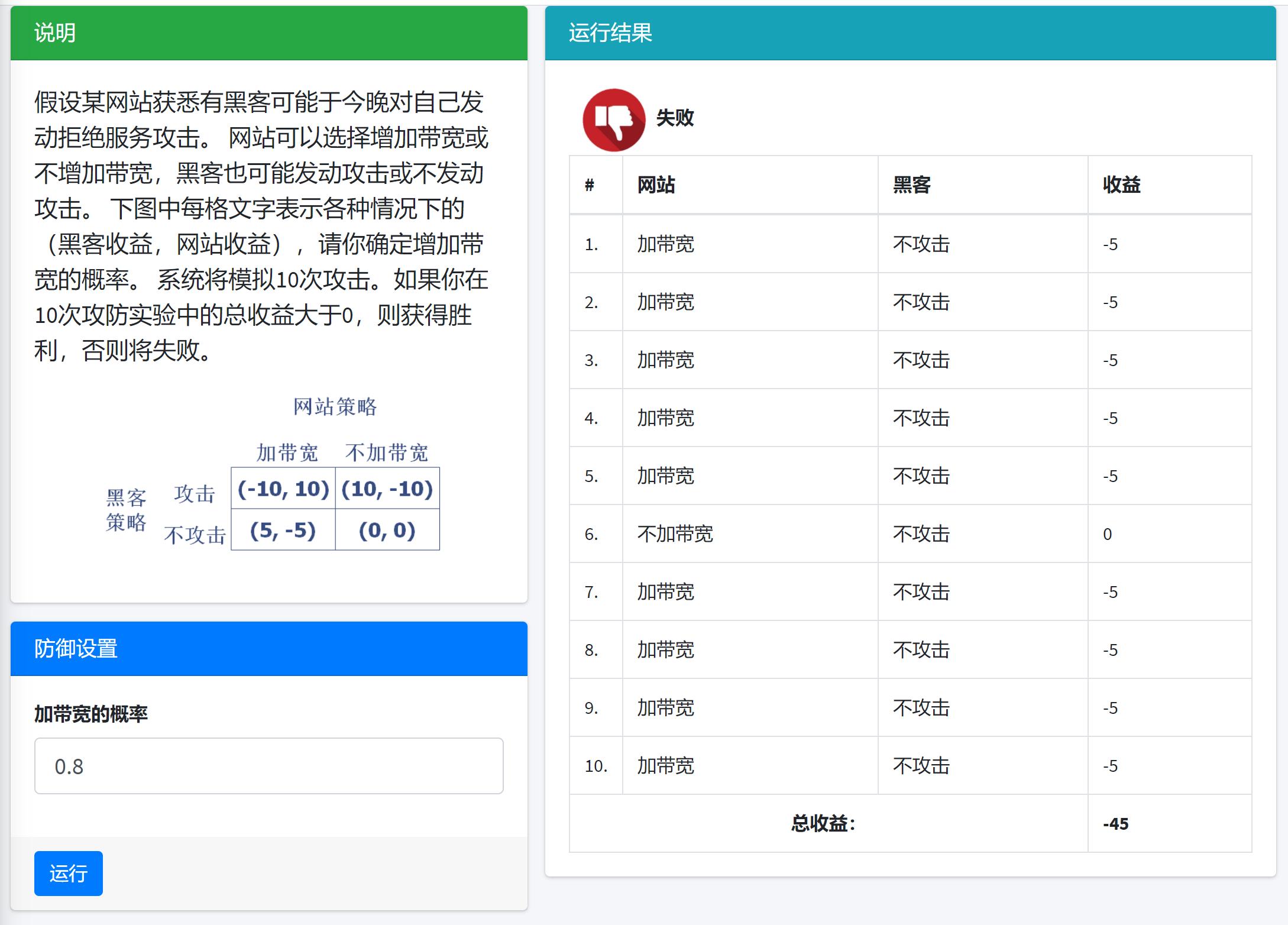Select row 6 showing 不加带宽
The width and height of the screenshot is (1288, 925).
(x=675, y=533)
